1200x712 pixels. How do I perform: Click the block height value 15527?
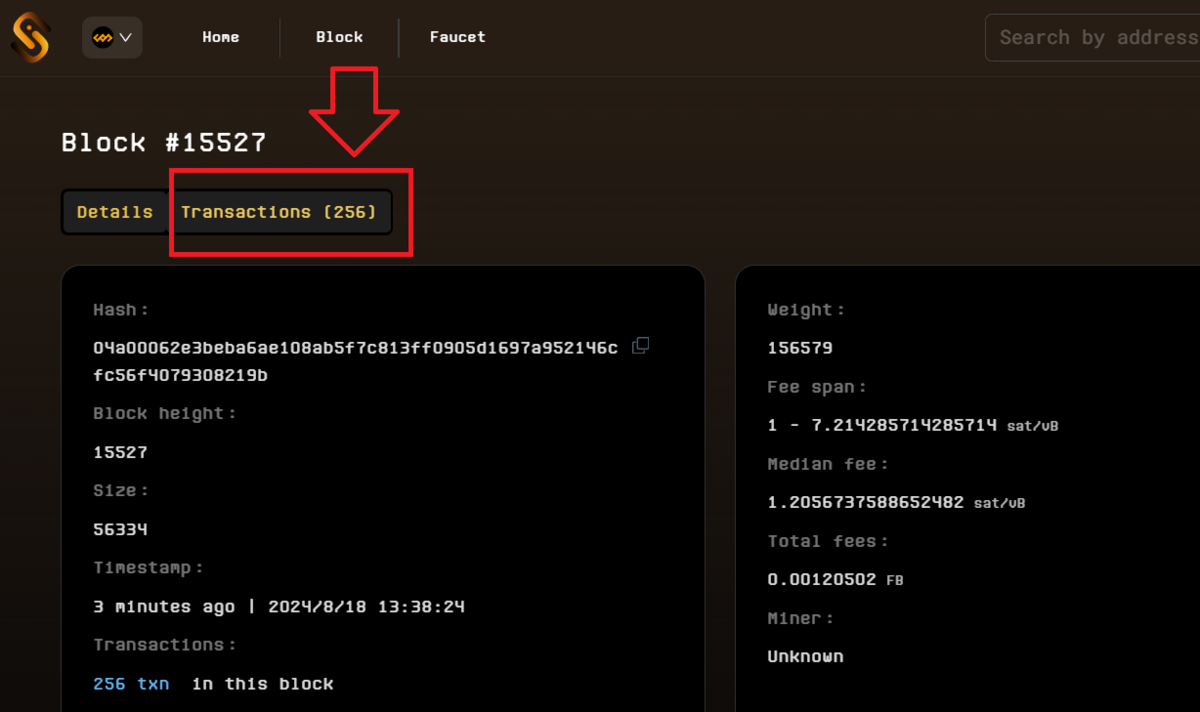[x=120, y=452]
